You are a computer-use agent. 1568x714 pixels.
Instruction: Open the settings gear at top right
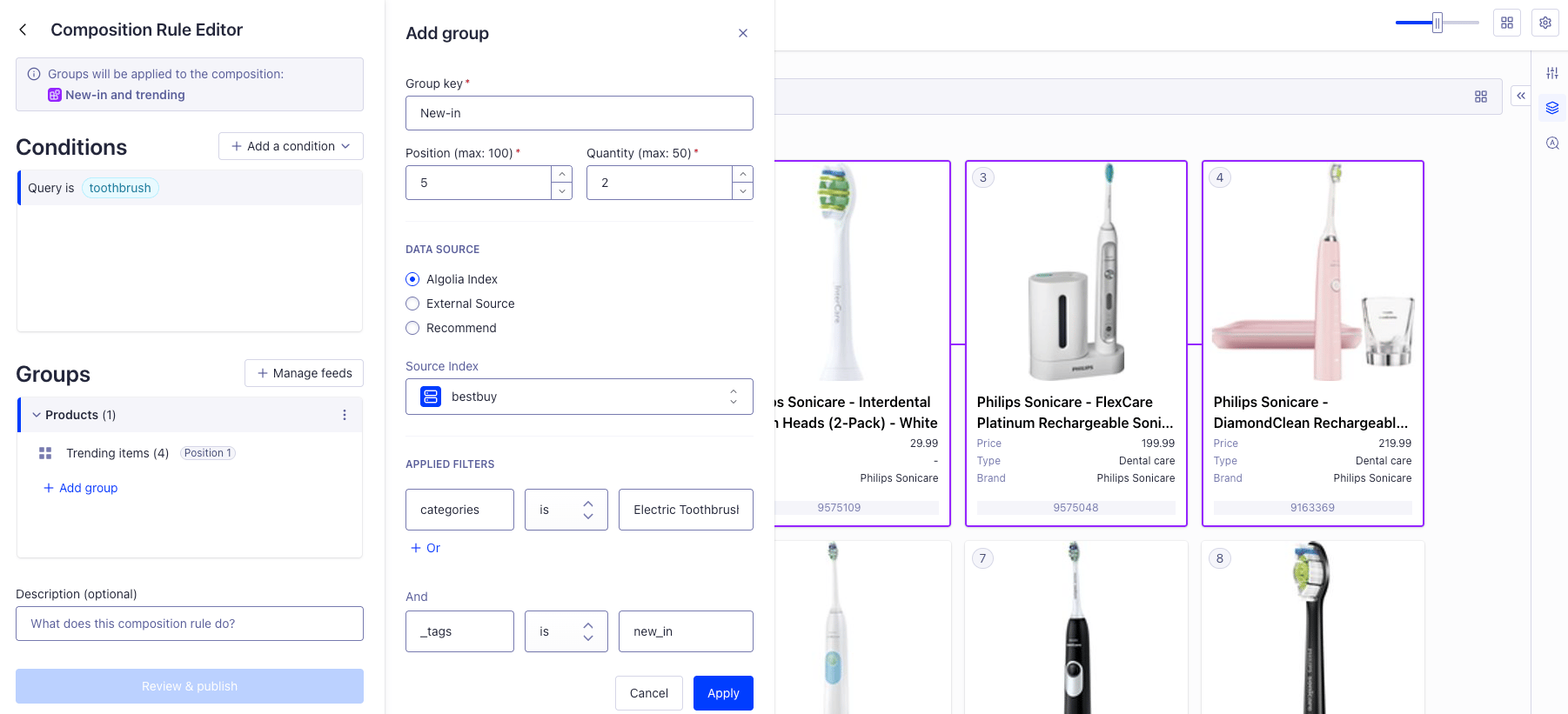(x=1545, y=23)
